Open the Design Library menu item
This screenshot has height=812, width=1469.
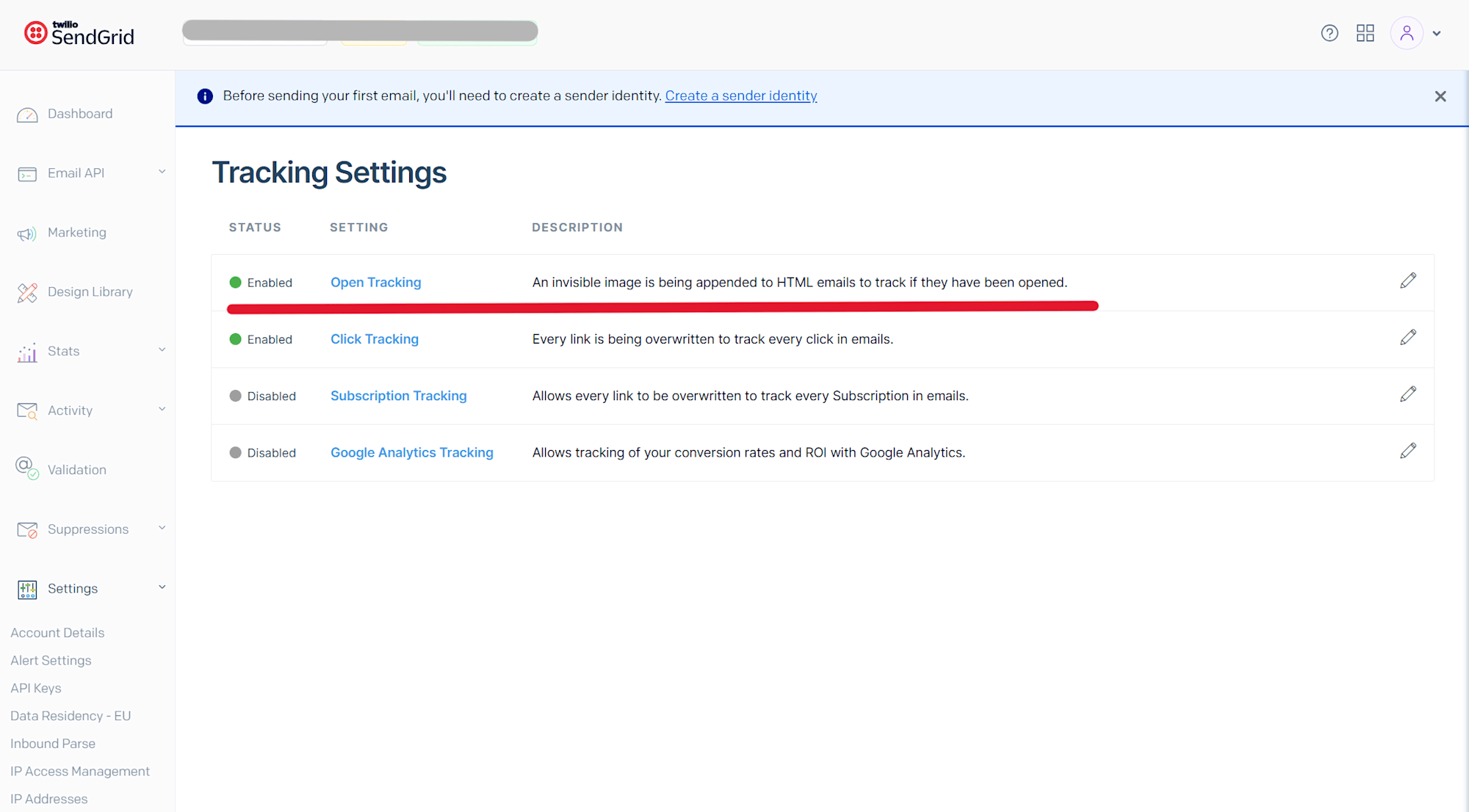[90, 291]
